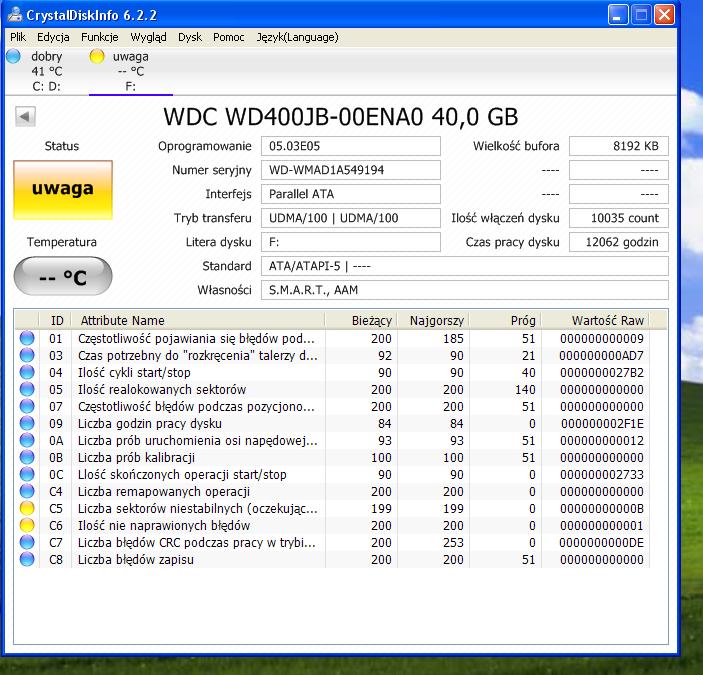Screen dimensions: 703x675
Task: Click the buffer size field '8192 KB'
Action: click(619, 146)
